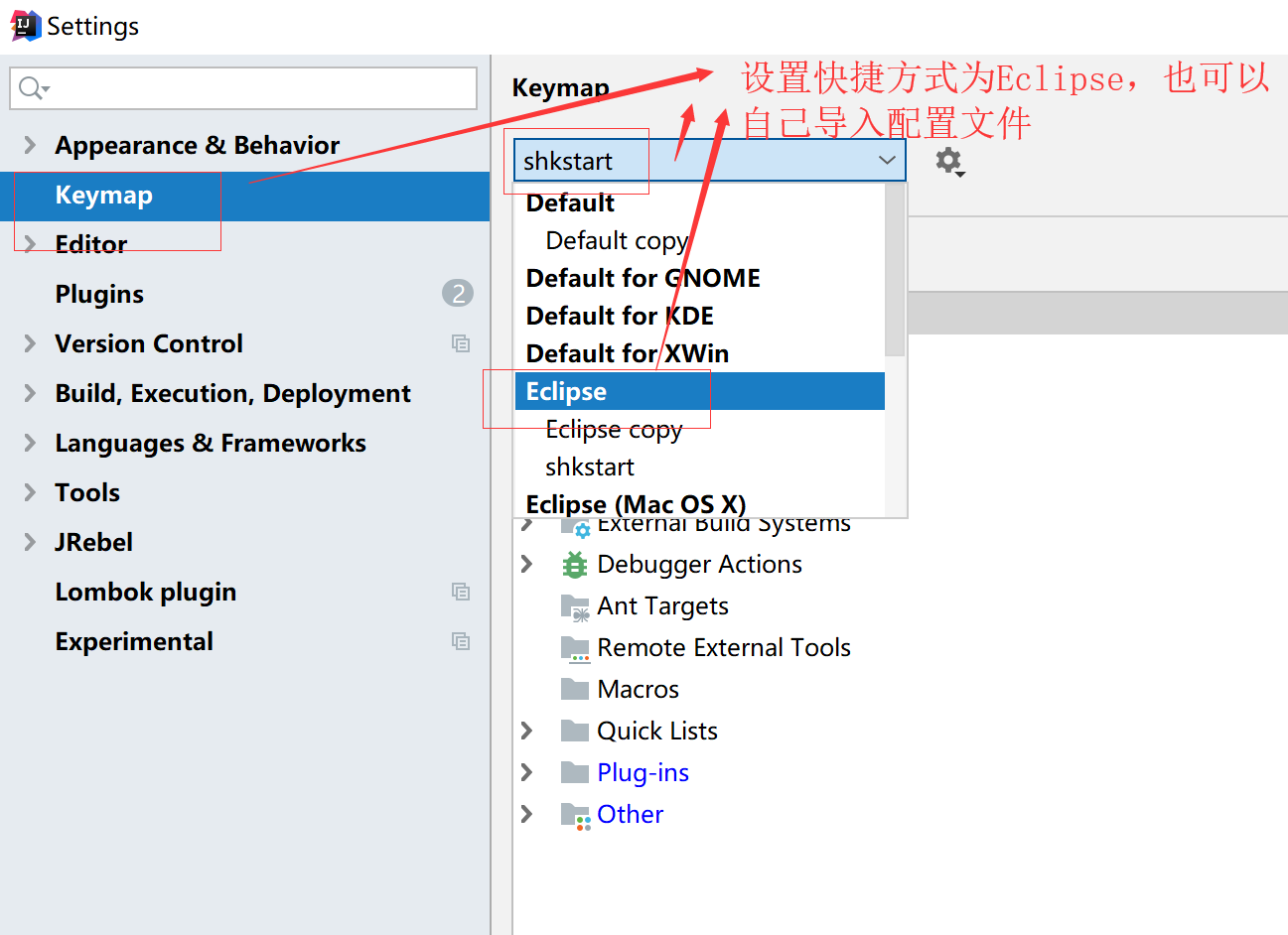Select Default copy keymap option
Image resolution: width=1288 pixels, height=935 pixels.
coord(700,240)
